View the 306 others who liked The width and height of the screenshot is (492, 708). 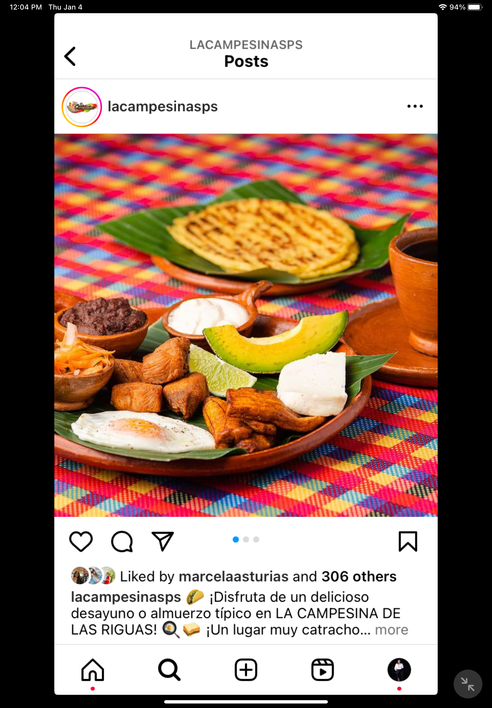359,576
